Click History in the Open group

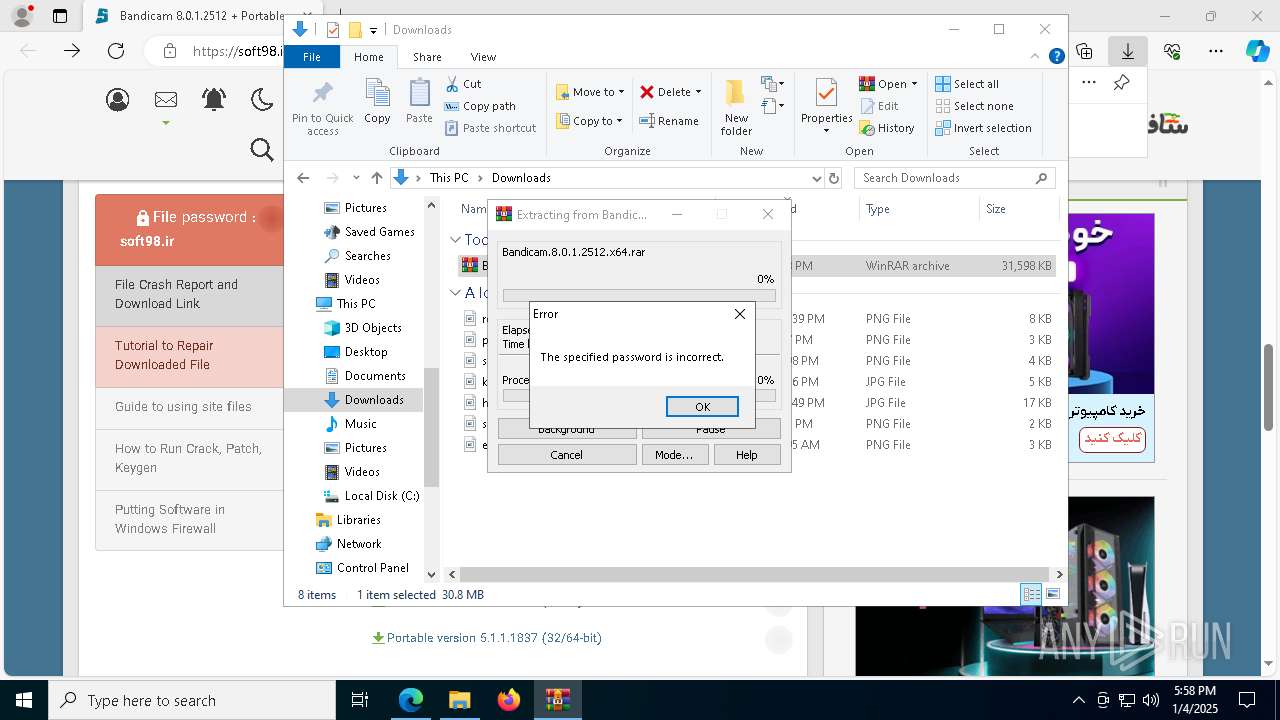coord(887,128)
